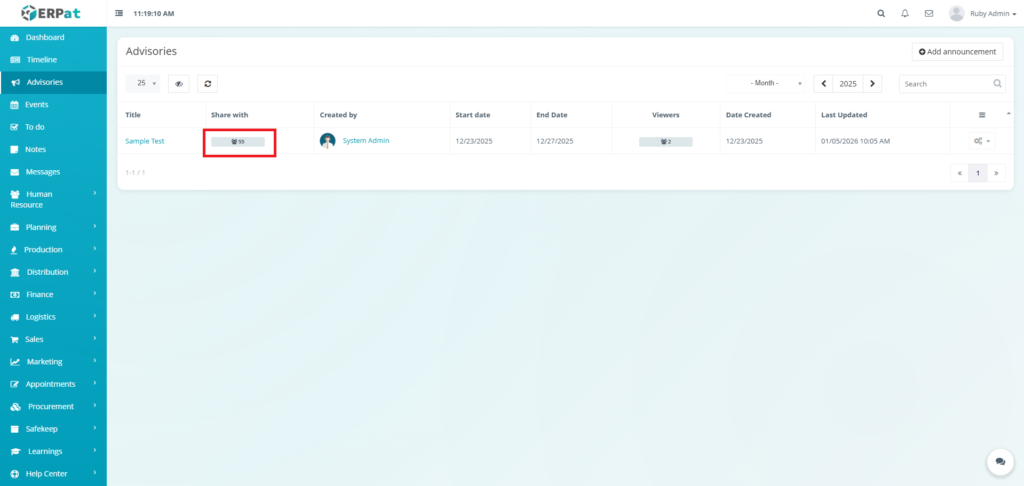Open System Admin profile link
This screenshot has width=1024, height=486.
click(x=366, y=140)
